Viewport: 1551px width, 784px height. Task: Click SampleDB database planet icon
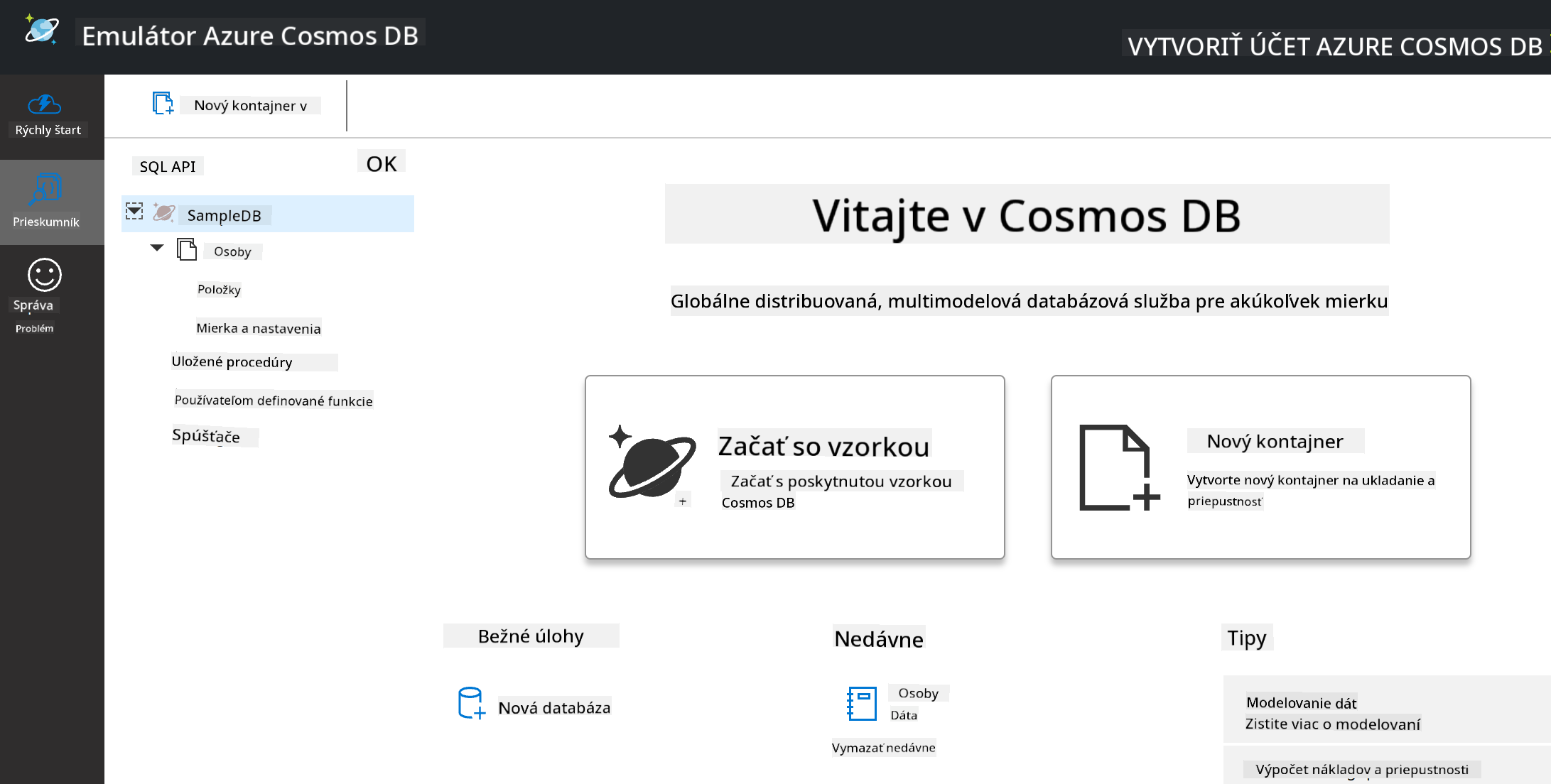point(164,212)
